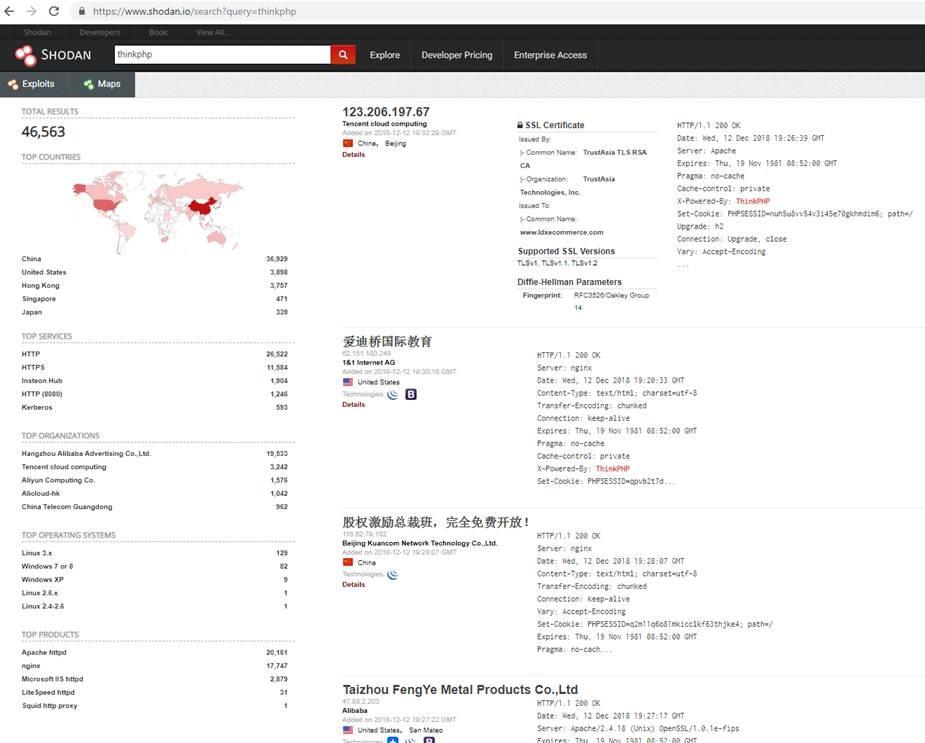925x743 pixels.
Task: Focus the search field containing thinkphp
Action: pos(222,55)
